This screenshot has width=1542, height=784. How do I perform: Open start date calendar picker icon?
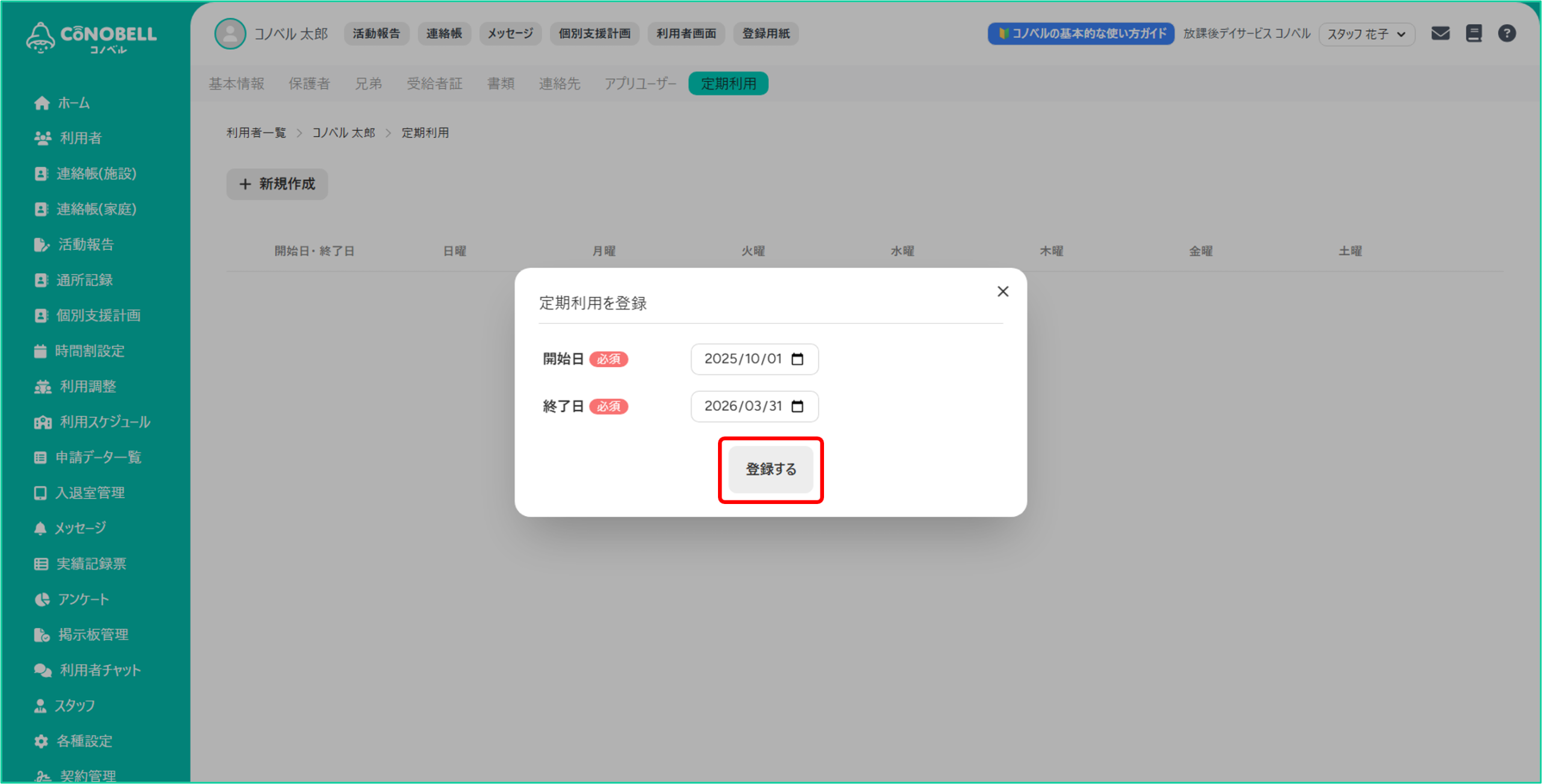[798, 359]
